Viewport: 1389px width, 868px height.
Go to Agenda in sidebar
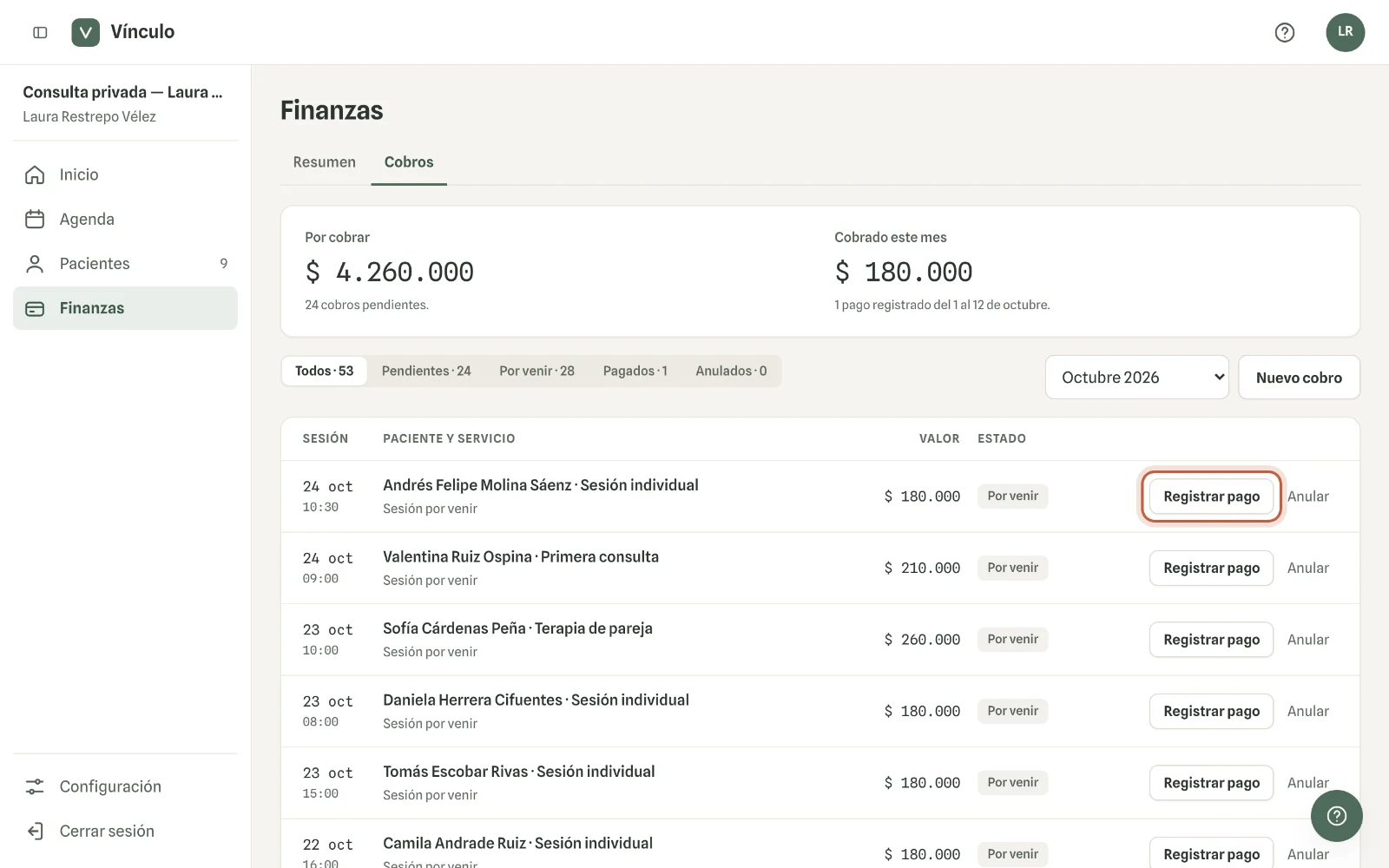125,219
